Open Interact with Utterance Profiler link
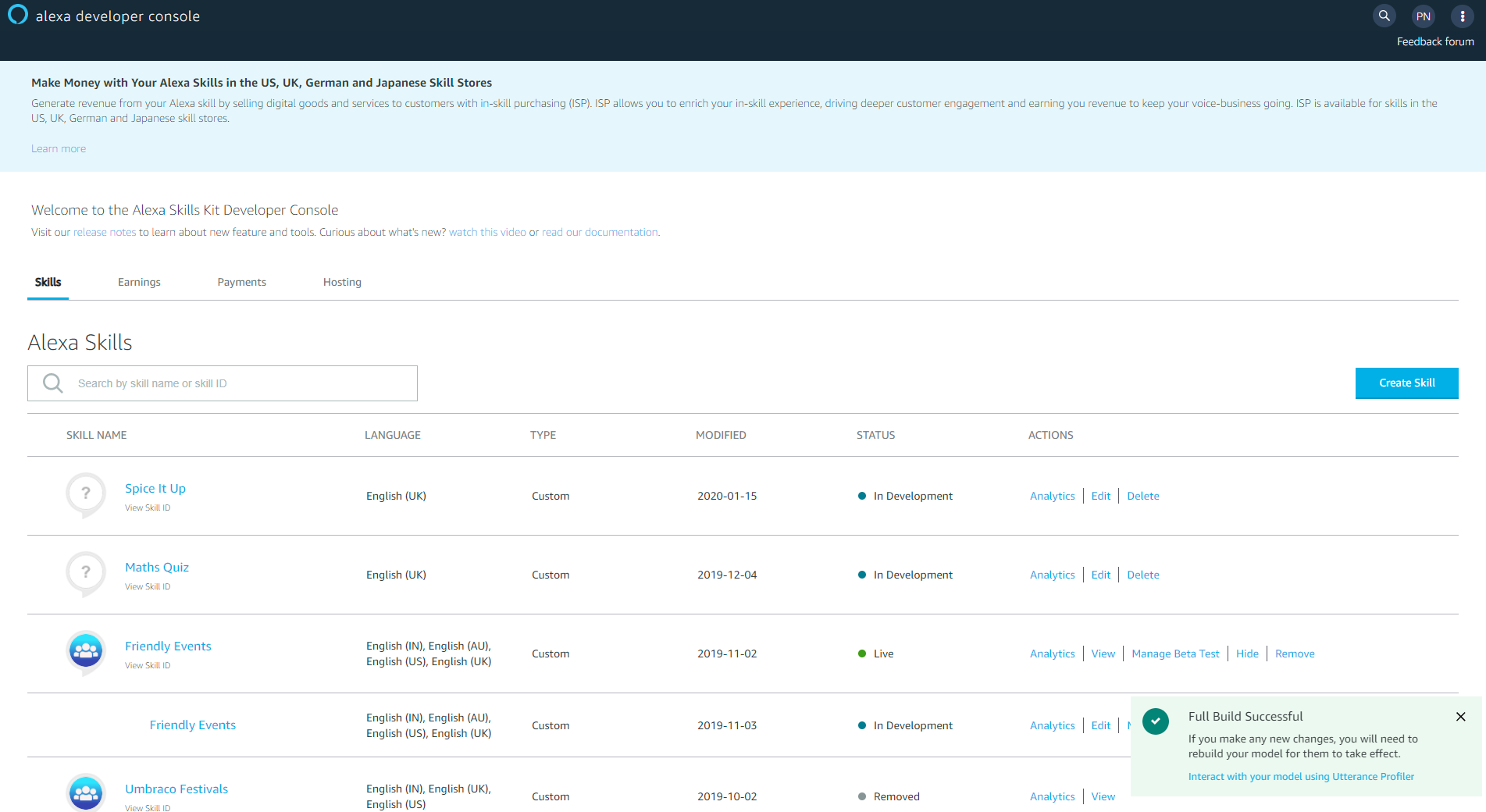Viewport: 1486px width, 812px height. pyautogui.click(x=1301, y=776)
